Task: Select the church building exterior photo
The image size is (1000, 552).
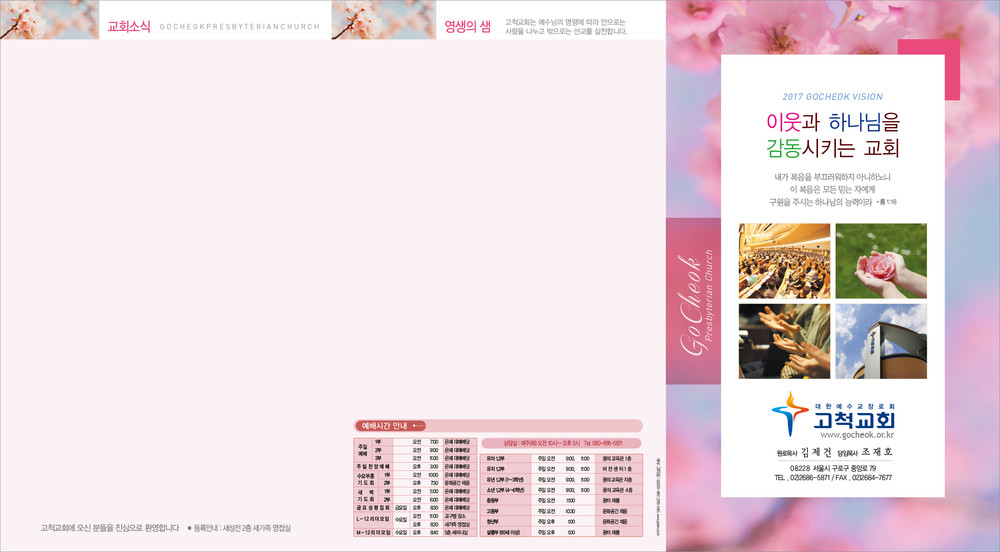Action: 880,340
